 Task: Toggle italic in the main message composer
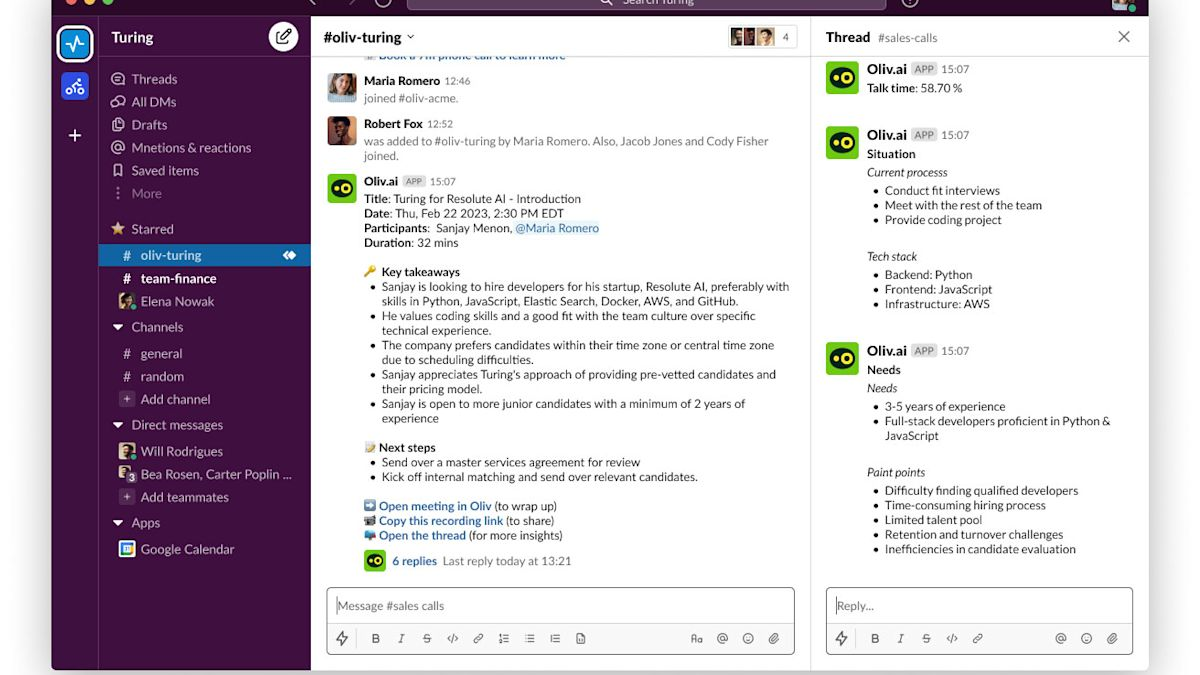tap(401, 638)
